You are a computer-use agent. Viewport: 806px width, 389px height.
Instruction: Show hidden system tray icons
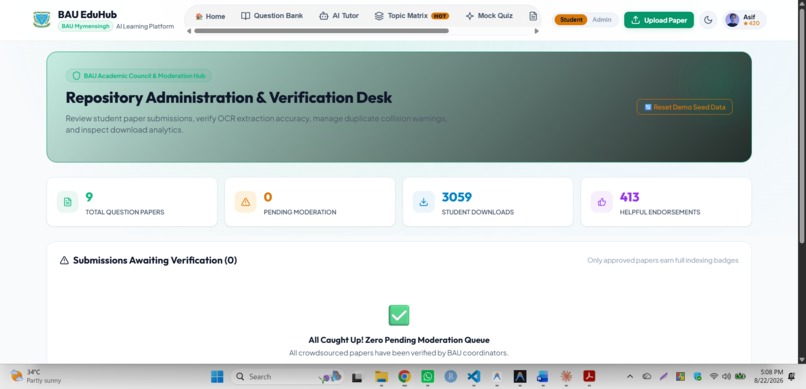pyautogui.click(x=630, y=377)
